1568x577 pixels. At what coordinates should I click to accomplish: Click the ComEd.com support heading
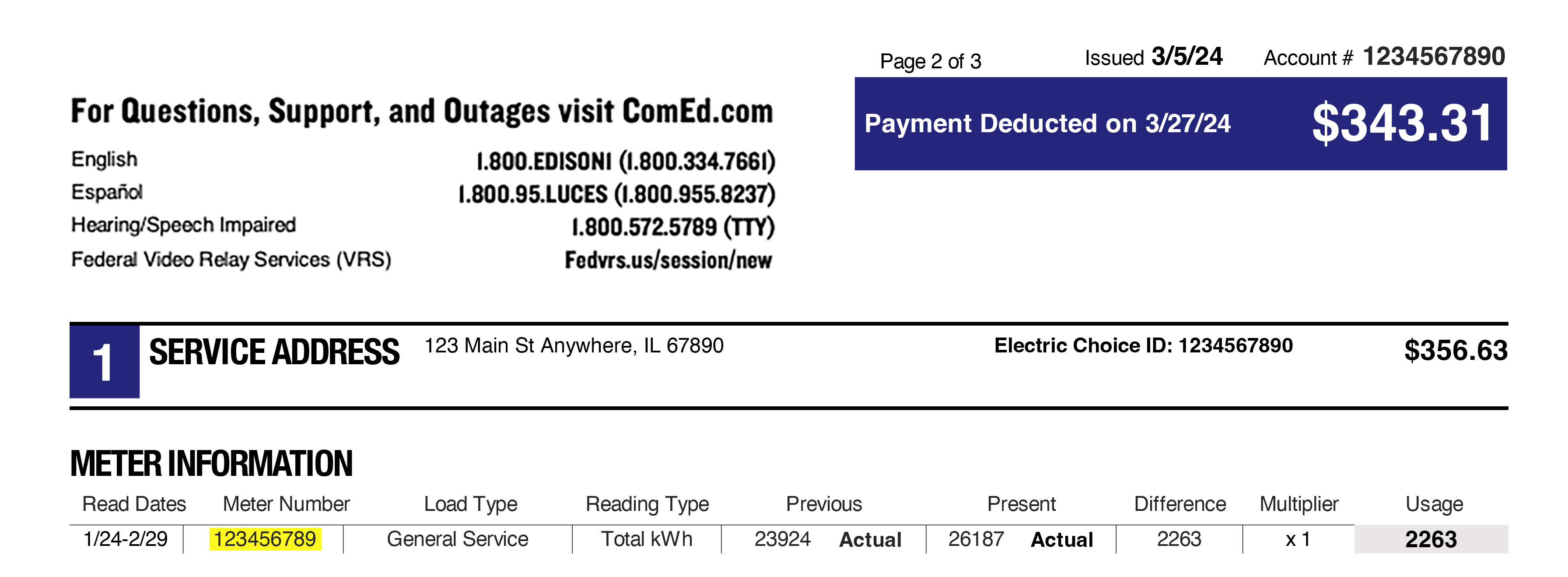point(421,112)
